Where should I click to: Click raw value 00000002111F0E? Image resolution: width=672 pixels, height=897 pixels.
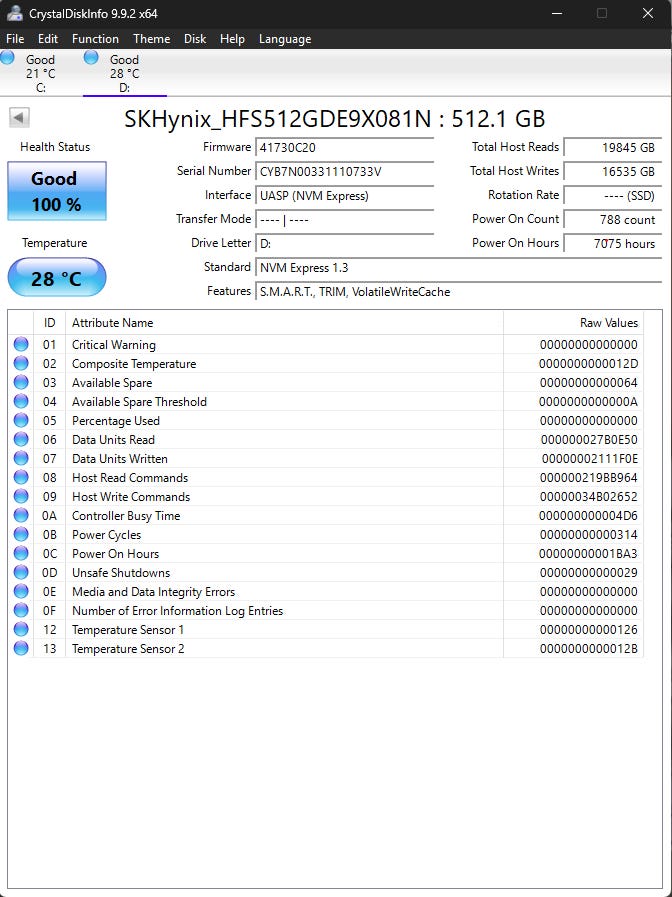point(590,459)
